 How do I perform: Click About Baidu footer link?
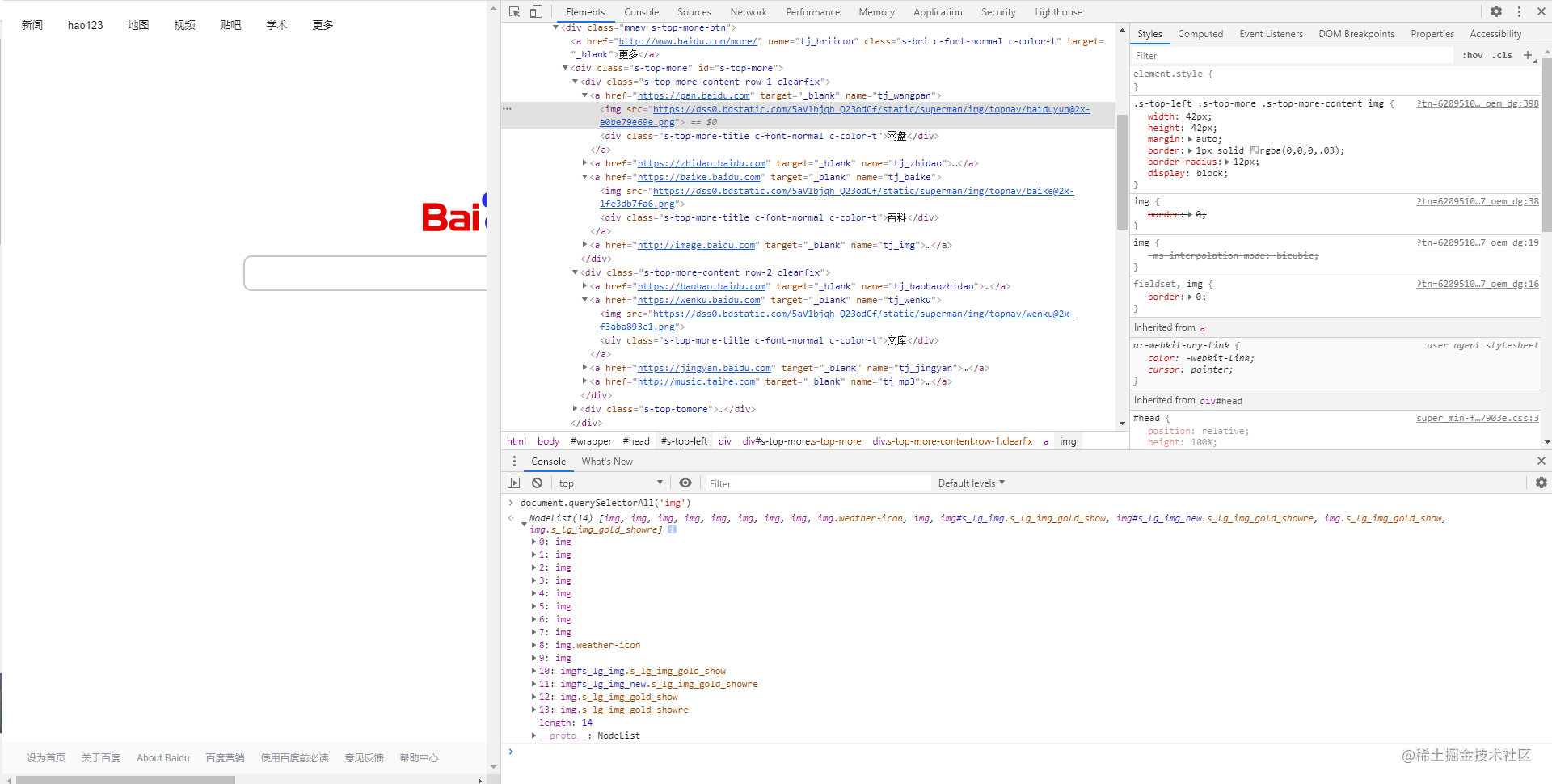(162, 757)
